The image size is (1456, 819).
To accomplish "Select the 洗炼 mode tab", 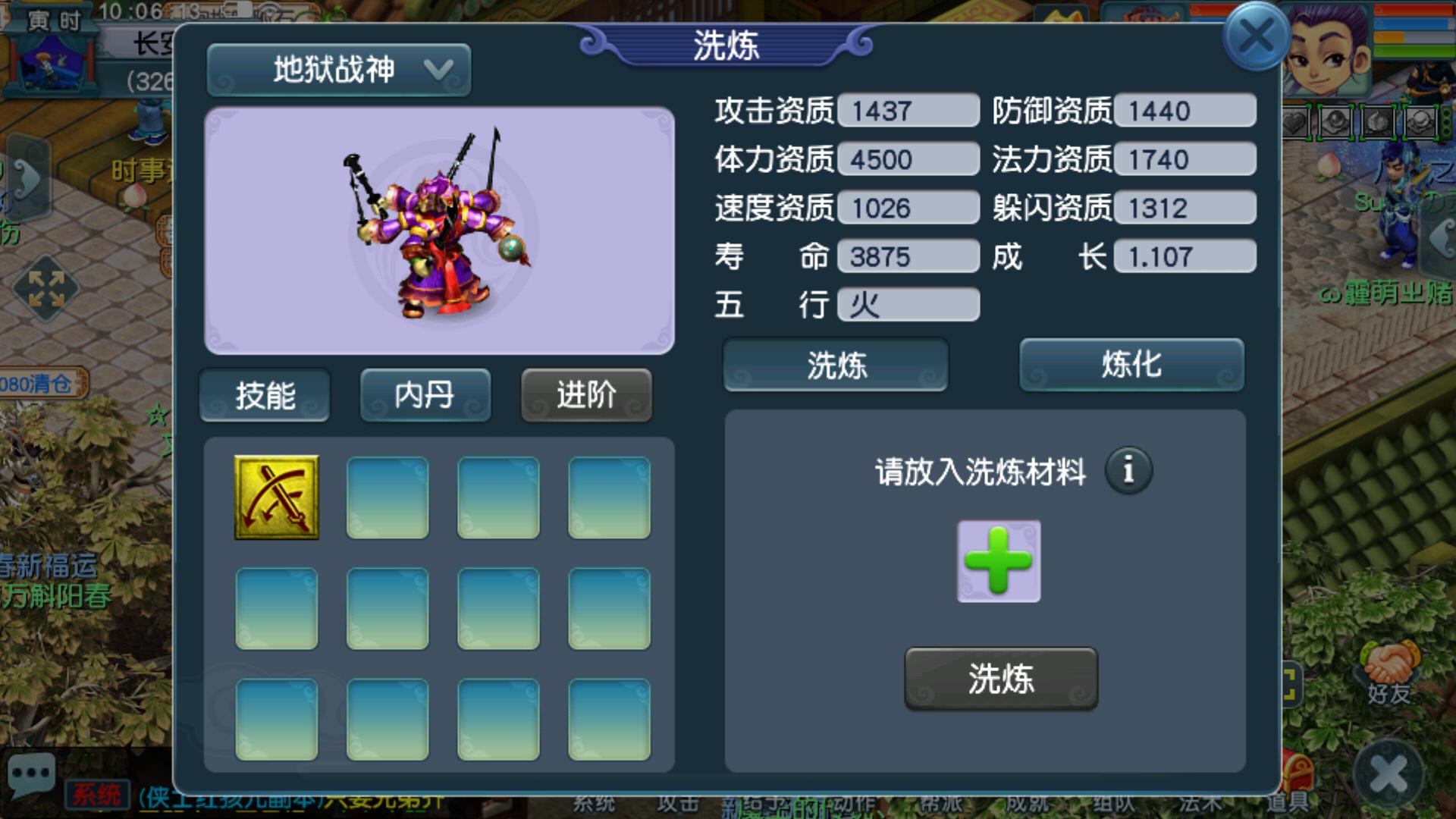I will coord(836,365).
